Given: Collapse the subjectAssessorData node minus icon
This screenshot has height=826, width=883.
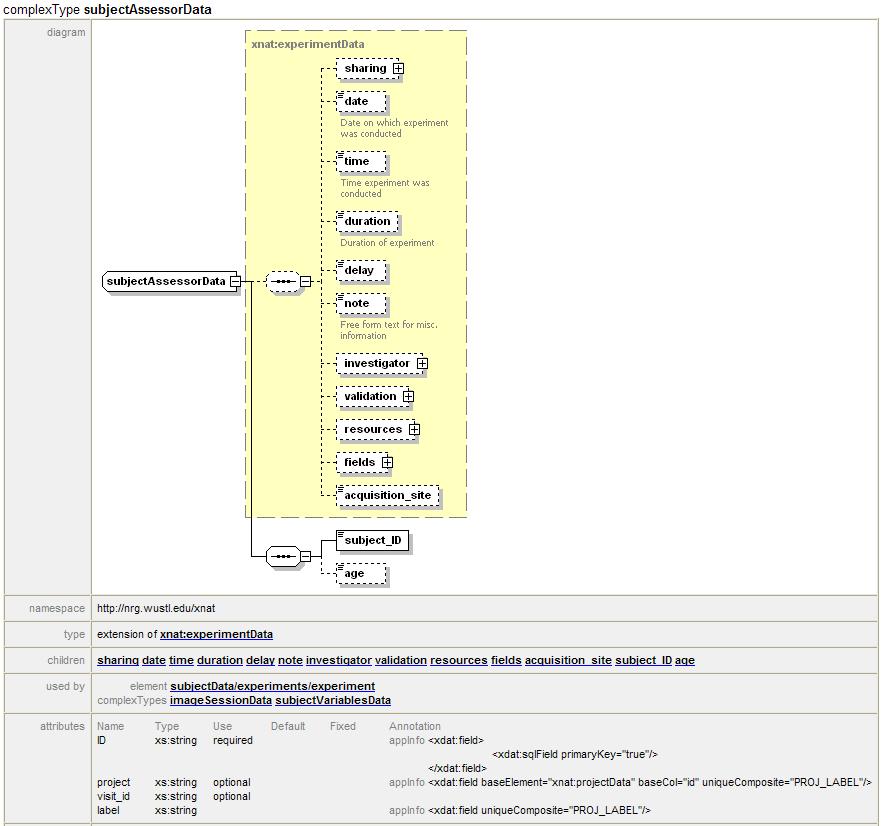Looking at the screenshot, I should (x=235, y=282).
